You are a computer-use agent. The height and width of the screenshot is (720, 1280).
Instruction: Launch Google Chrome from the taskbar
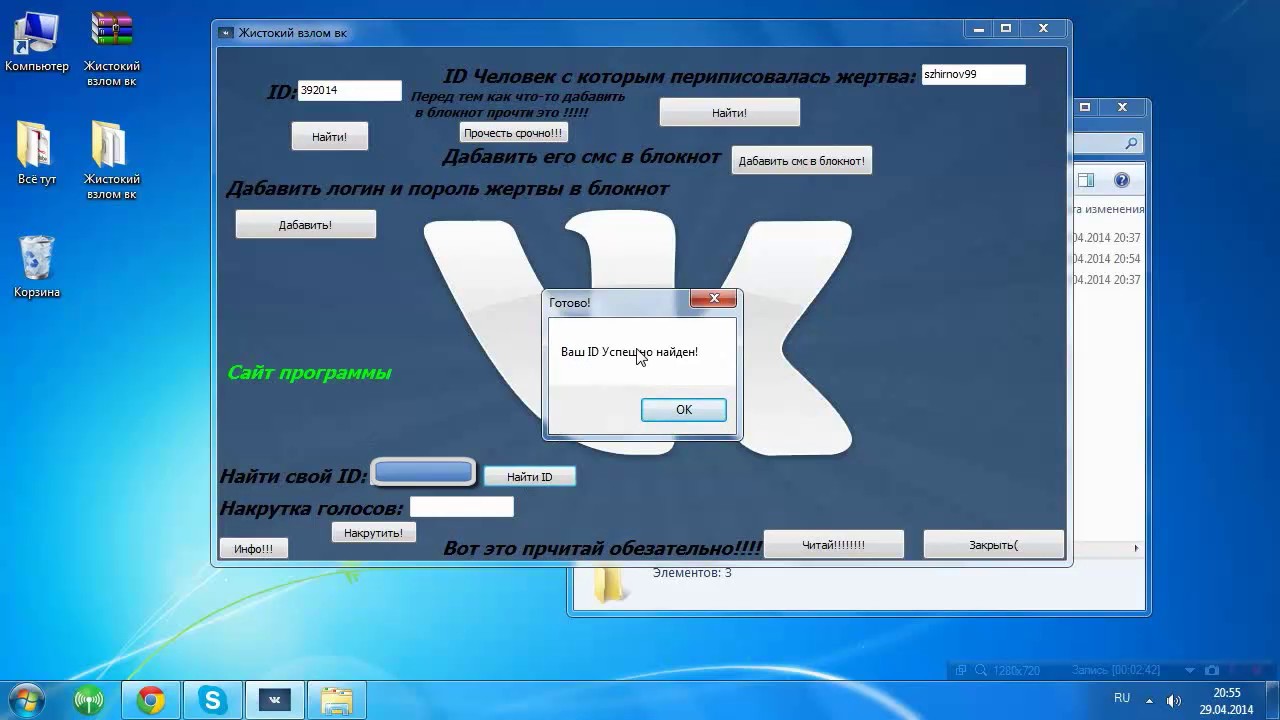[x=151, y=701]
